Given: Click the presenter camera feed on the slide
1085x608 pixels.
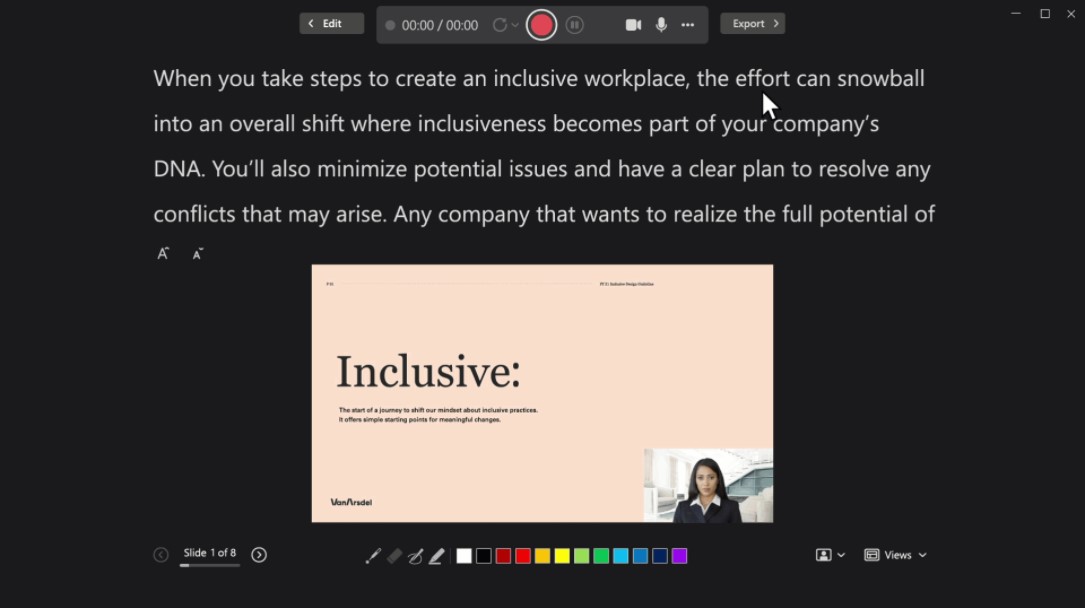Looking at the screenshot, I should tap(709, 486).
